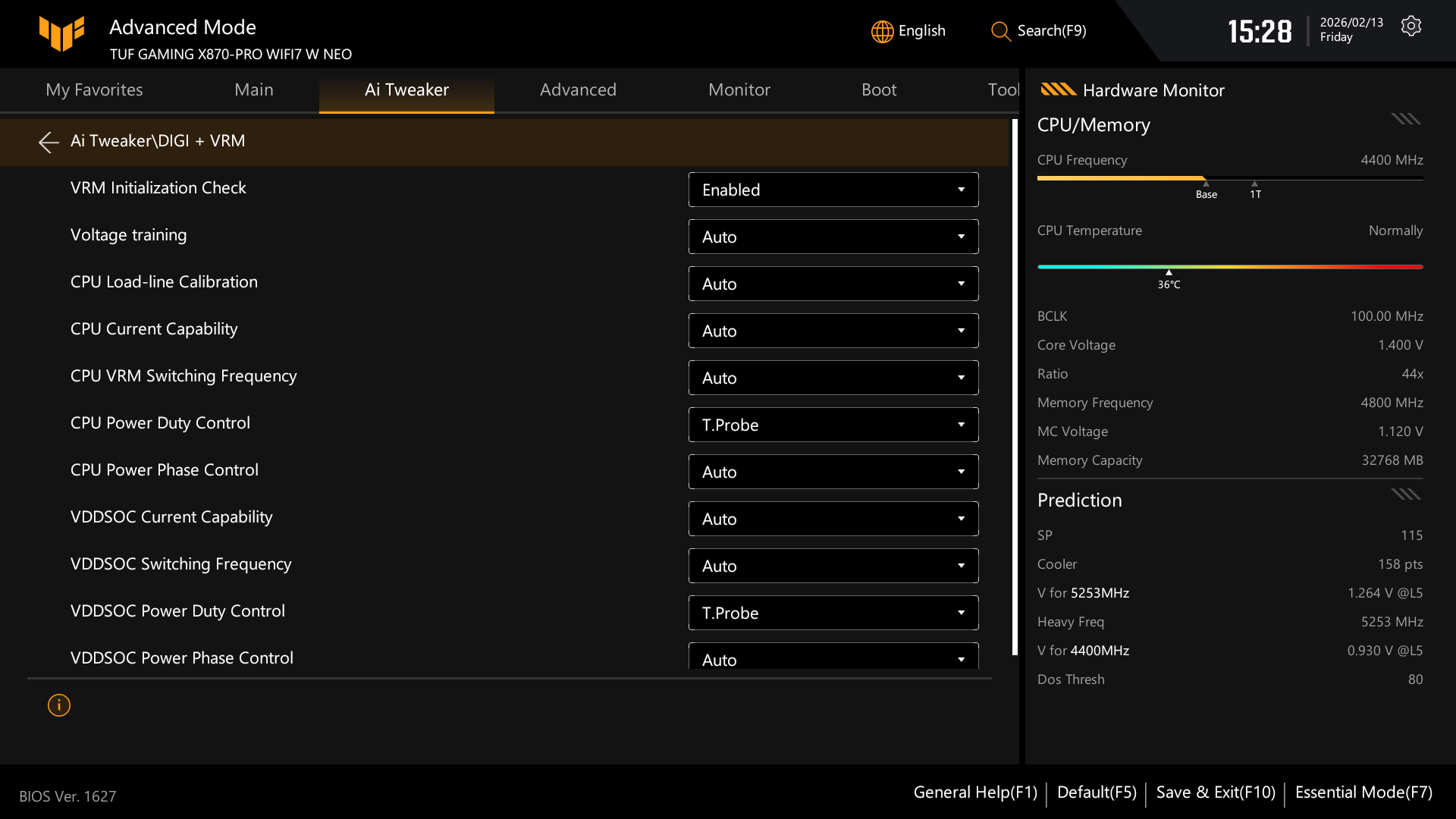The height and width of the screenshot is (819, 1456).
Task: Change CPU Power Duty Control from T.Probe
Action: (x=833, y=424)
